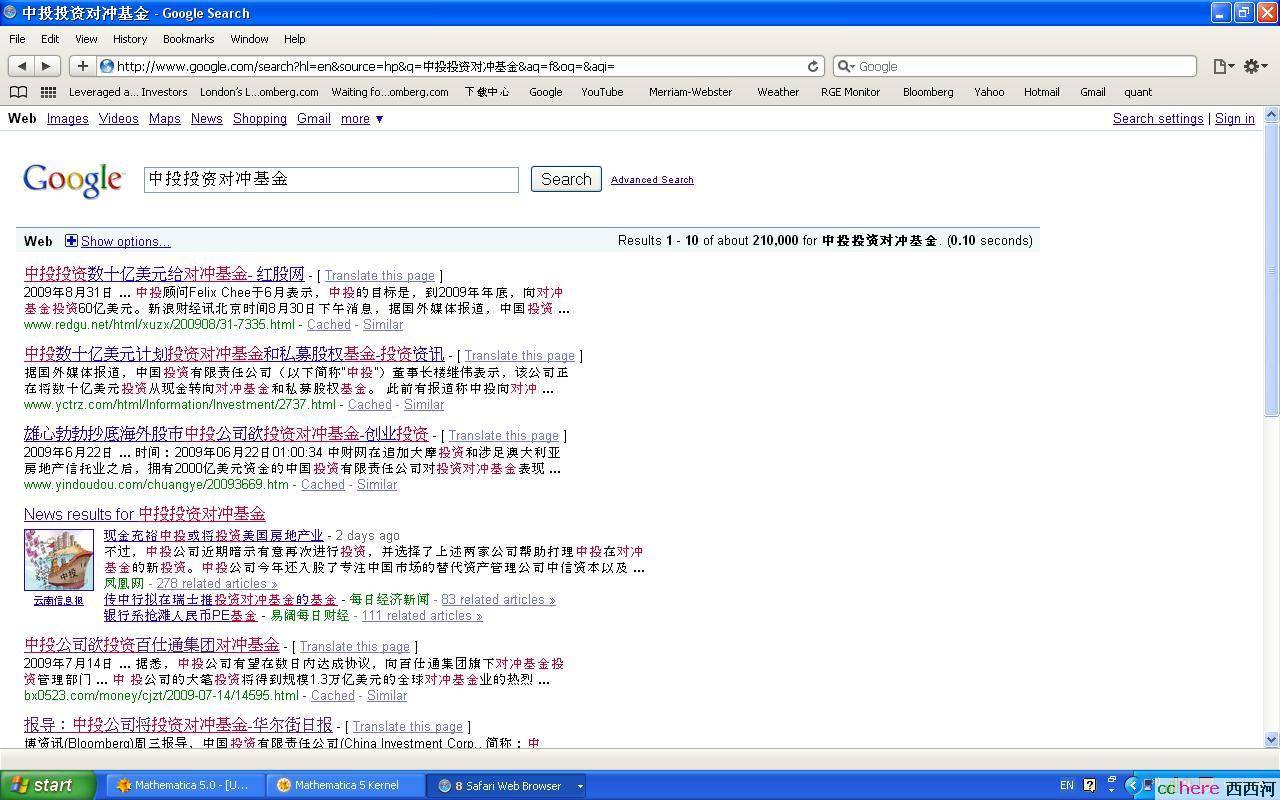Go forward using the forward arrow
1280x800 pixels.
[x=46, y=66]
